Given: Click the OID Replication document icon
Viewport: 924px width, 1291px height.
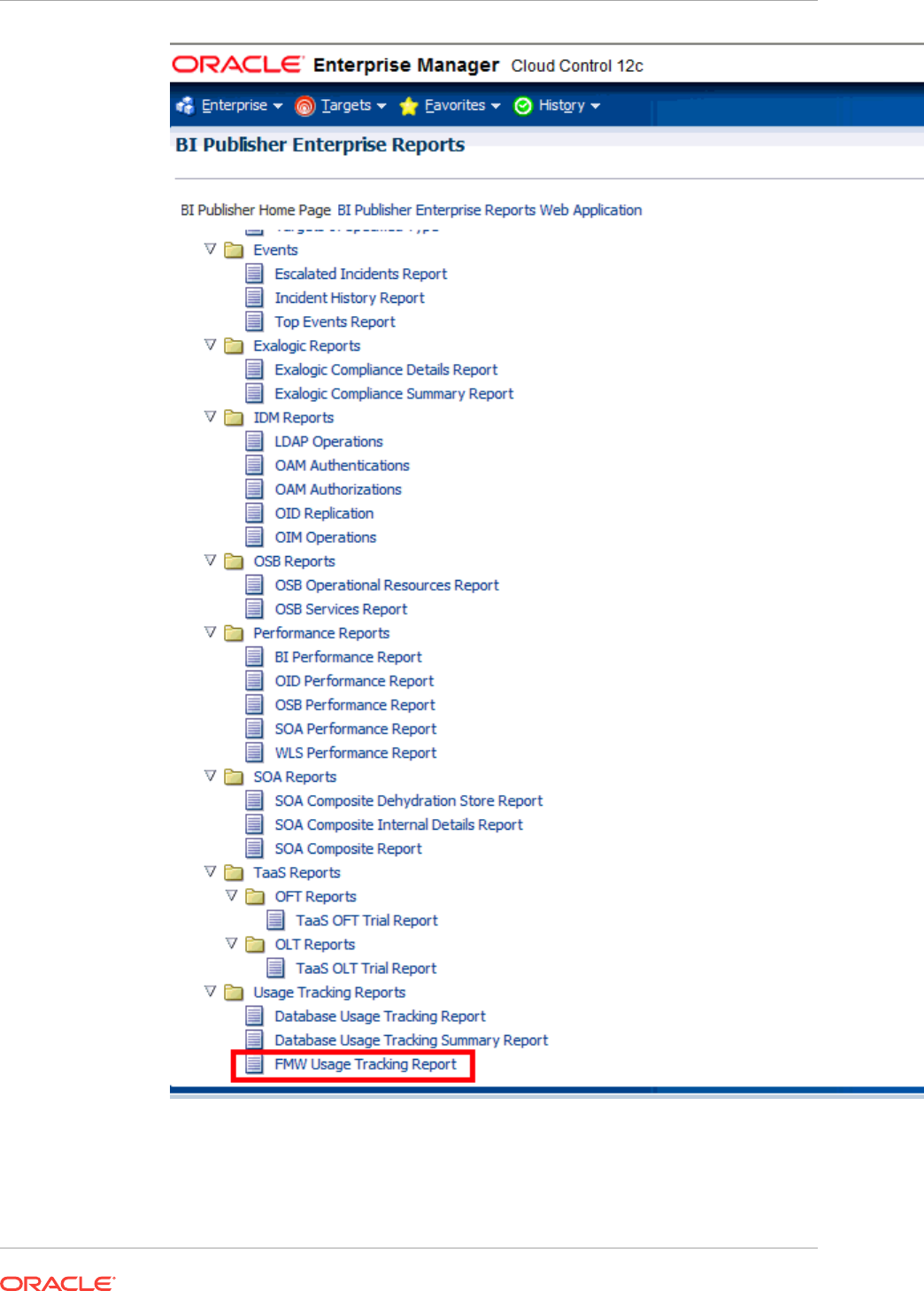Looking at the screenshot, I should tap(255, 513).
